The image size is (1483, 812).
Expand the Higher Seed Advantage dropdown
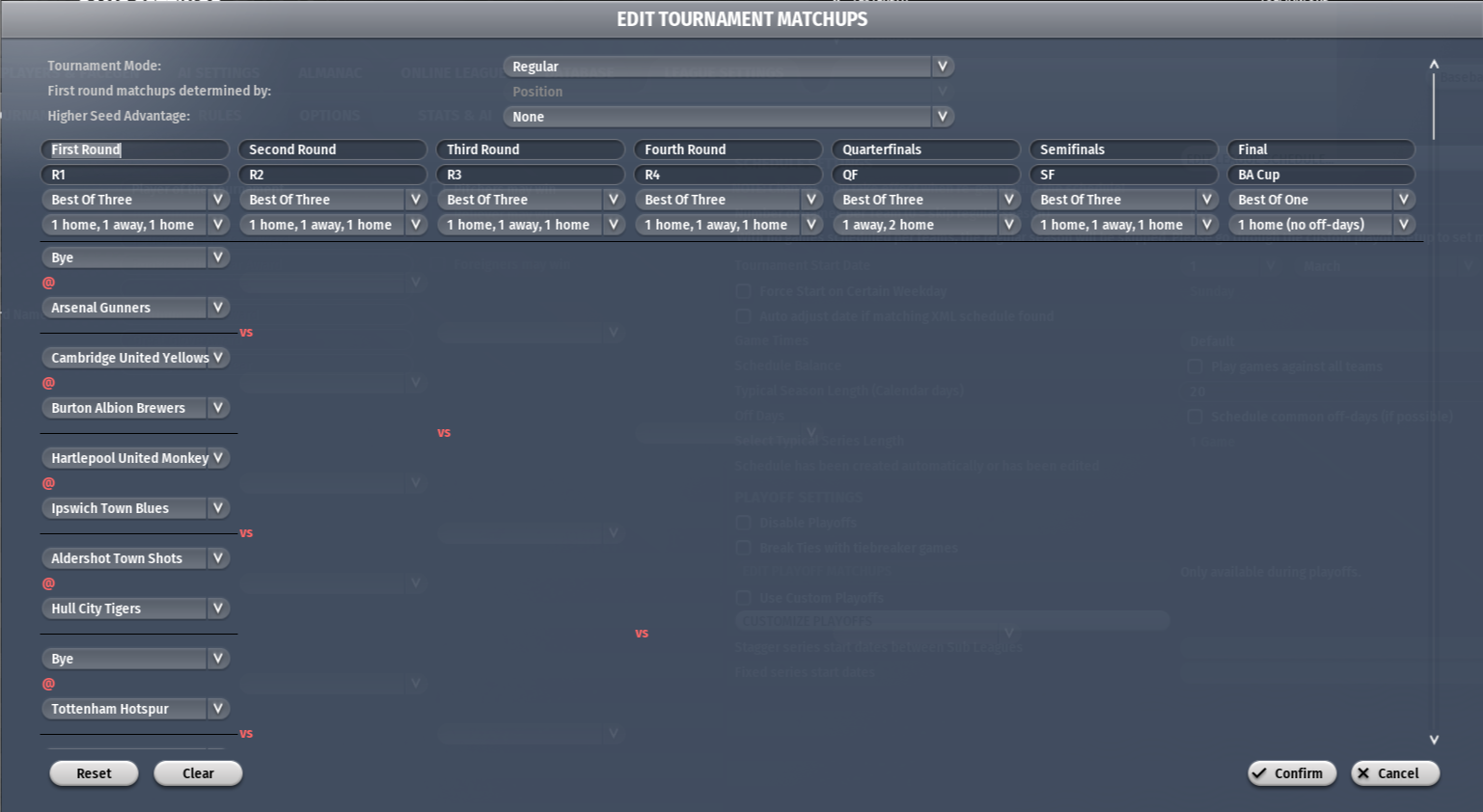click(x=728, y=117)
